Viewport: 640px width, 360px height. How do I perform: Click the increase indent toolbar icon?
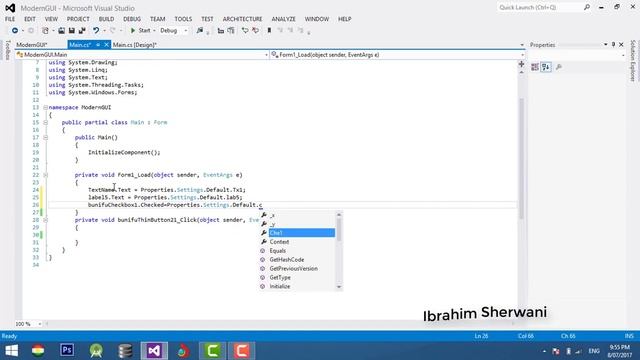click(x=231, y=31)
